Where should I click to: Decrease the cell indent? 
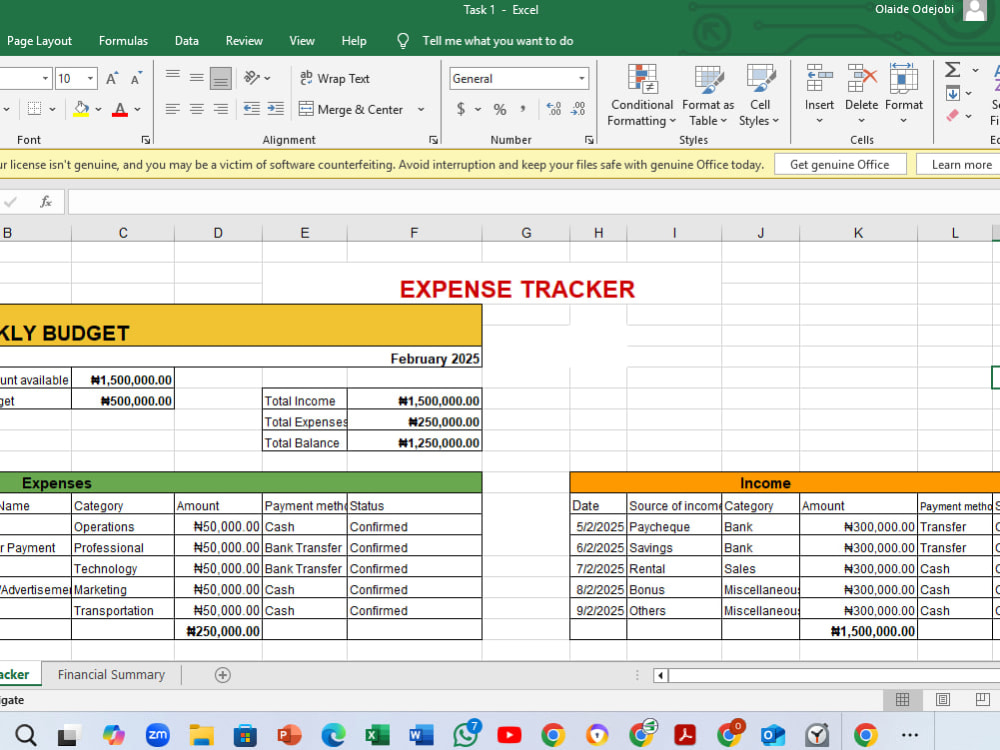[x=252, y=109]
